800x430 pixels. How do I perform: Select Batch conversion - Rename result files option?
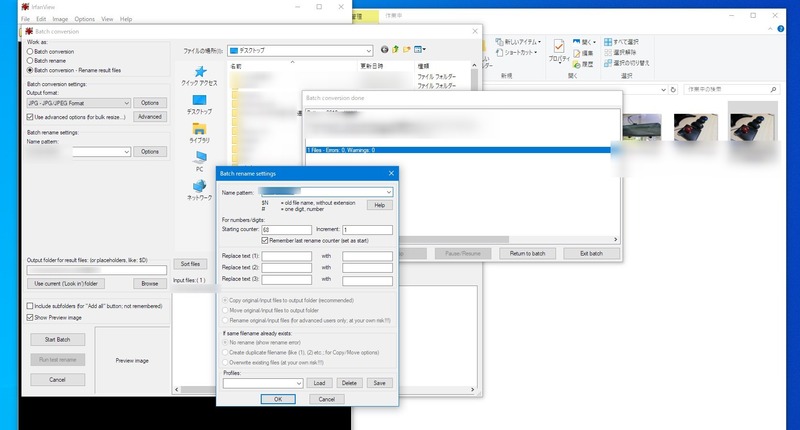pyautogui.click(x=30, y=70)
